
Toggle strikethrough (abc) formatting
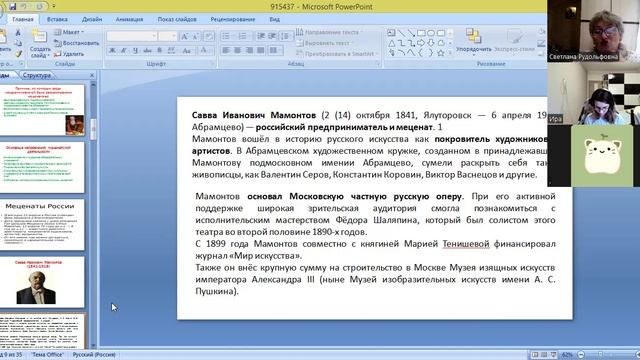pyautogui.click(x=147, y=51)
